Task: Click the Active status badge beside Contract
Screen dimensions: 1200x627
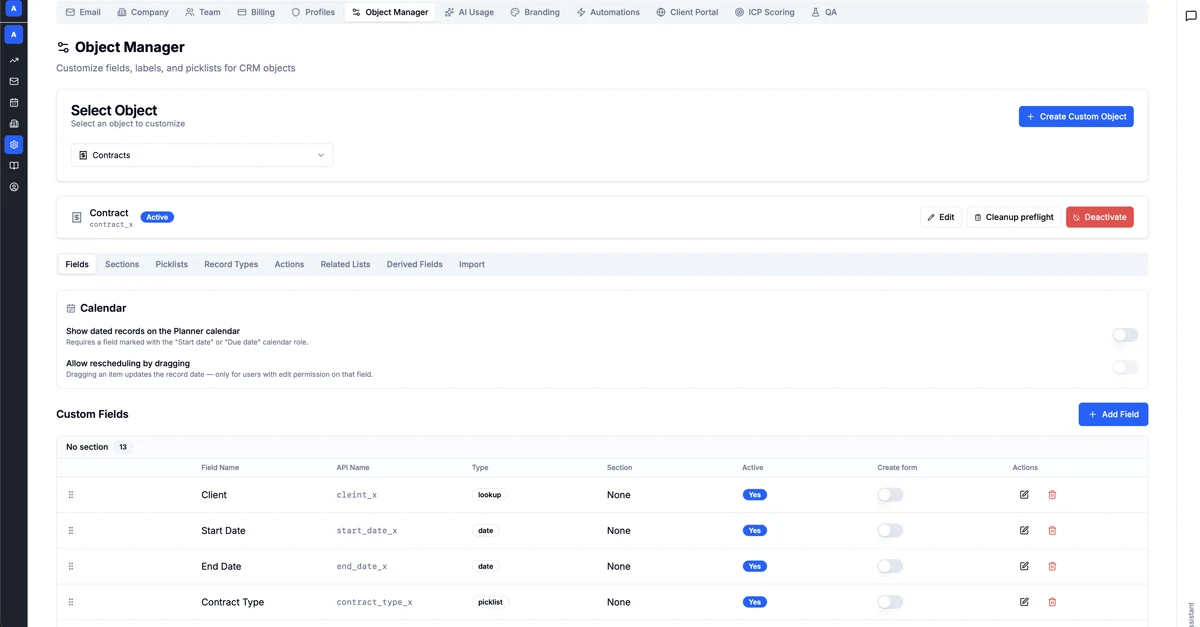Action: [x=157, y=217]
